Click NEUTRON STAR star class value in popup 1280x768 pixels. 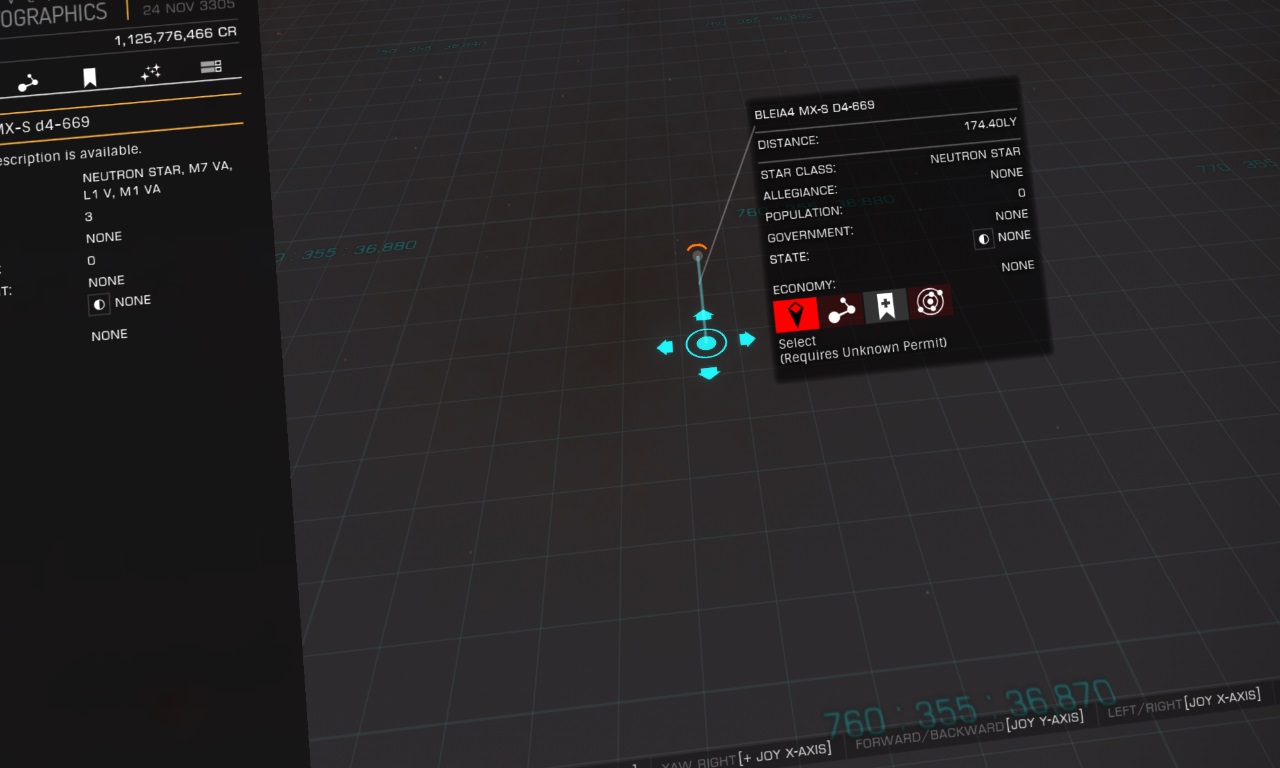click(975, 155)
